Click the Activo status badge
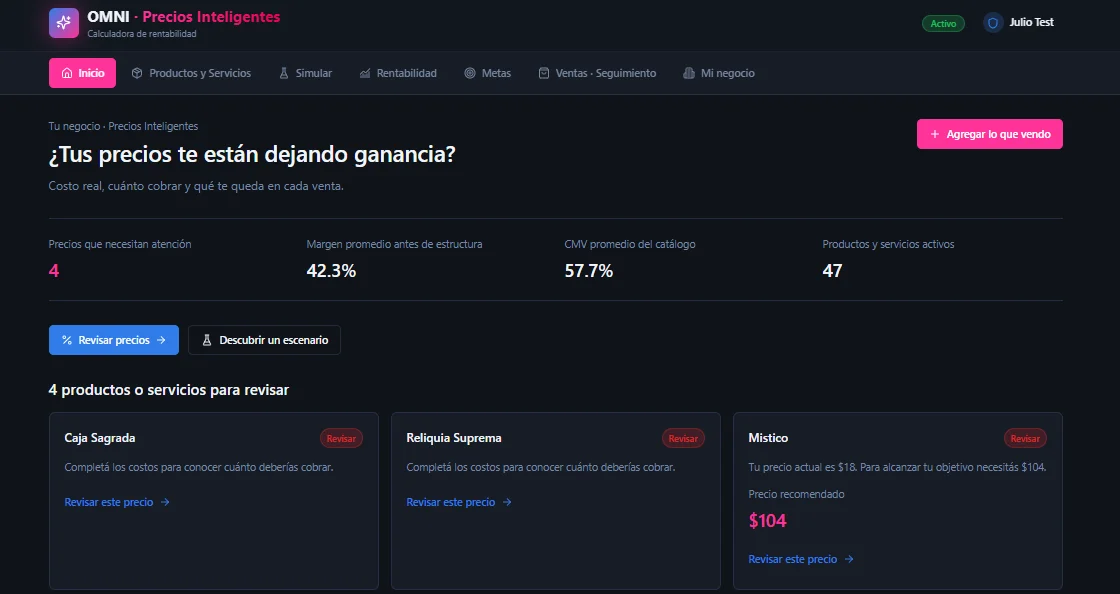Image resolution: width=1120 pixels, height=594 pixels. [x=943, y=24]
